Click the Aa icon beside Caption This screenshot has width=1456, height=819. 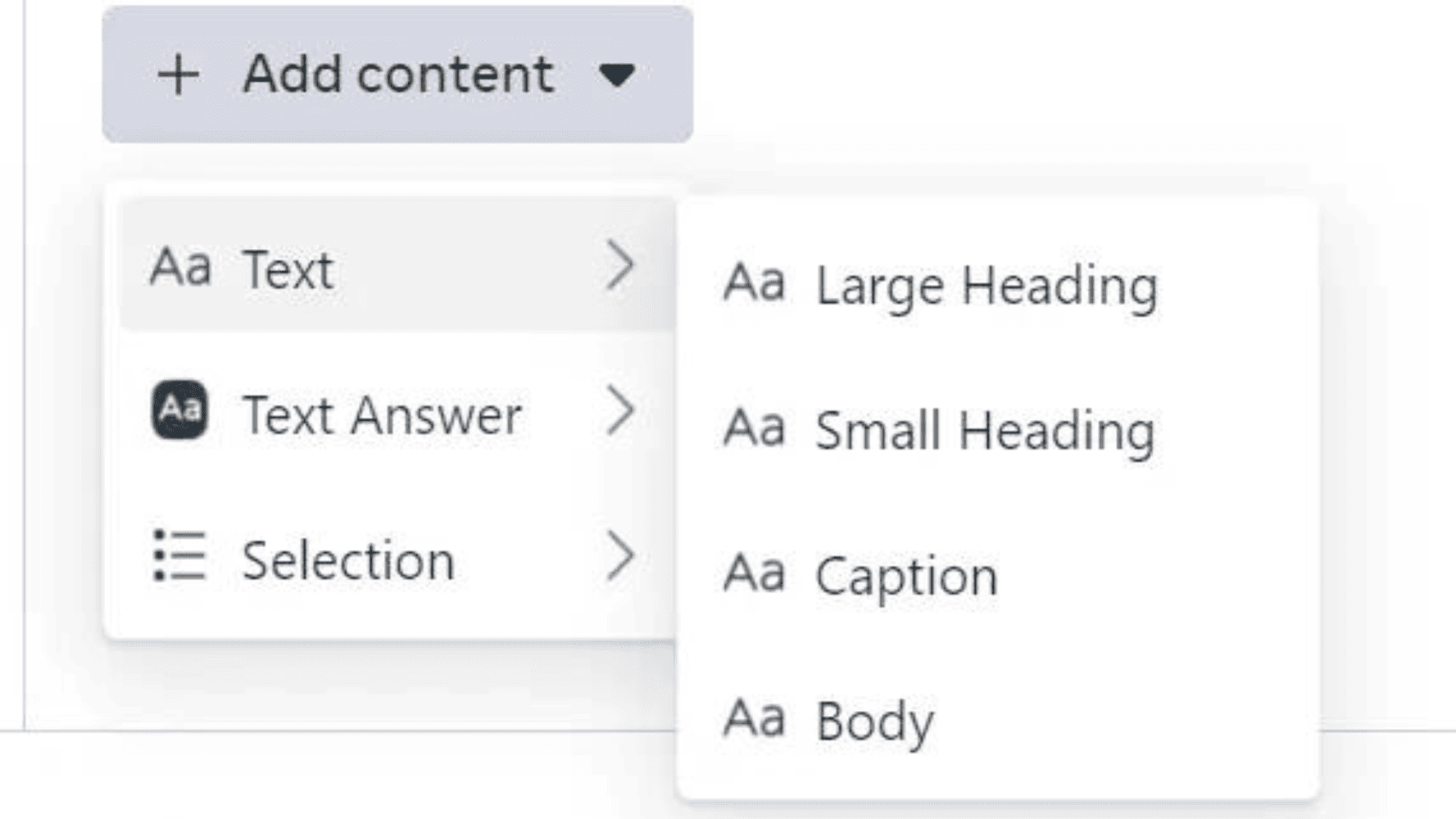(755, 572)
